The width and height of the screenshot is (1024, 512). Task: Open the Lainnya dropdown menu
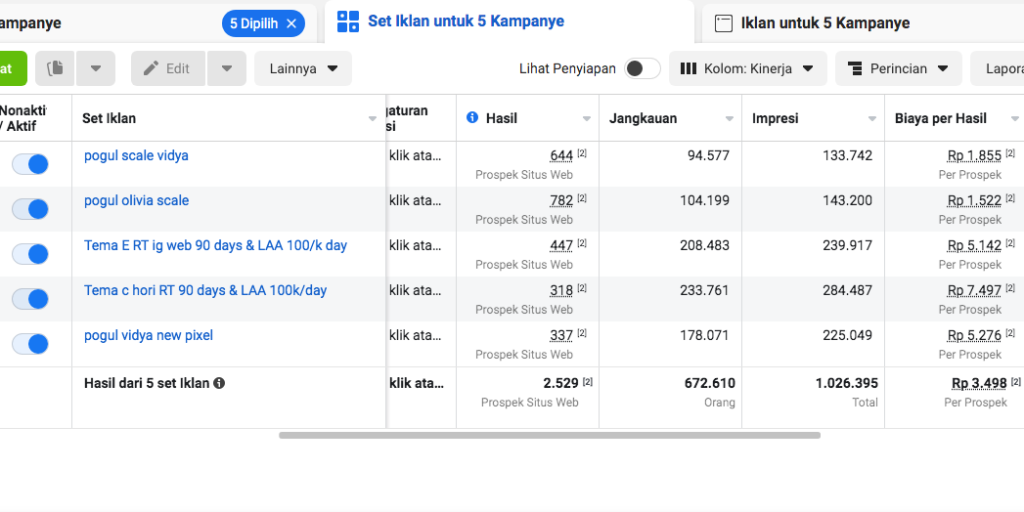pyautogui.click(x=303, y=69)
